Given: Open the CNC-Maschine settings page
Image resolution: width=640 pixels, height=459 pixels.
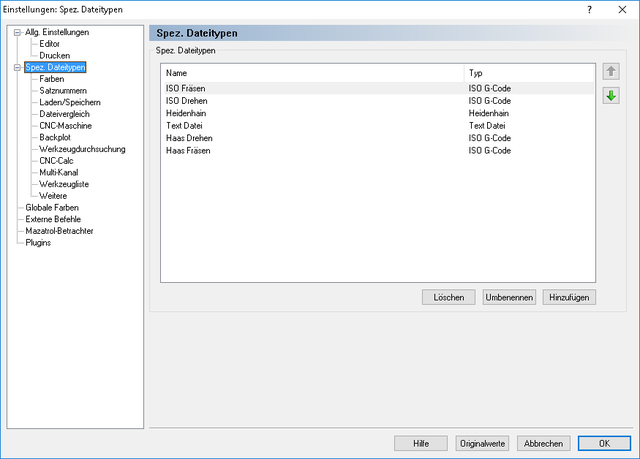Looking at the screenshot, I should tap(65, 126).
